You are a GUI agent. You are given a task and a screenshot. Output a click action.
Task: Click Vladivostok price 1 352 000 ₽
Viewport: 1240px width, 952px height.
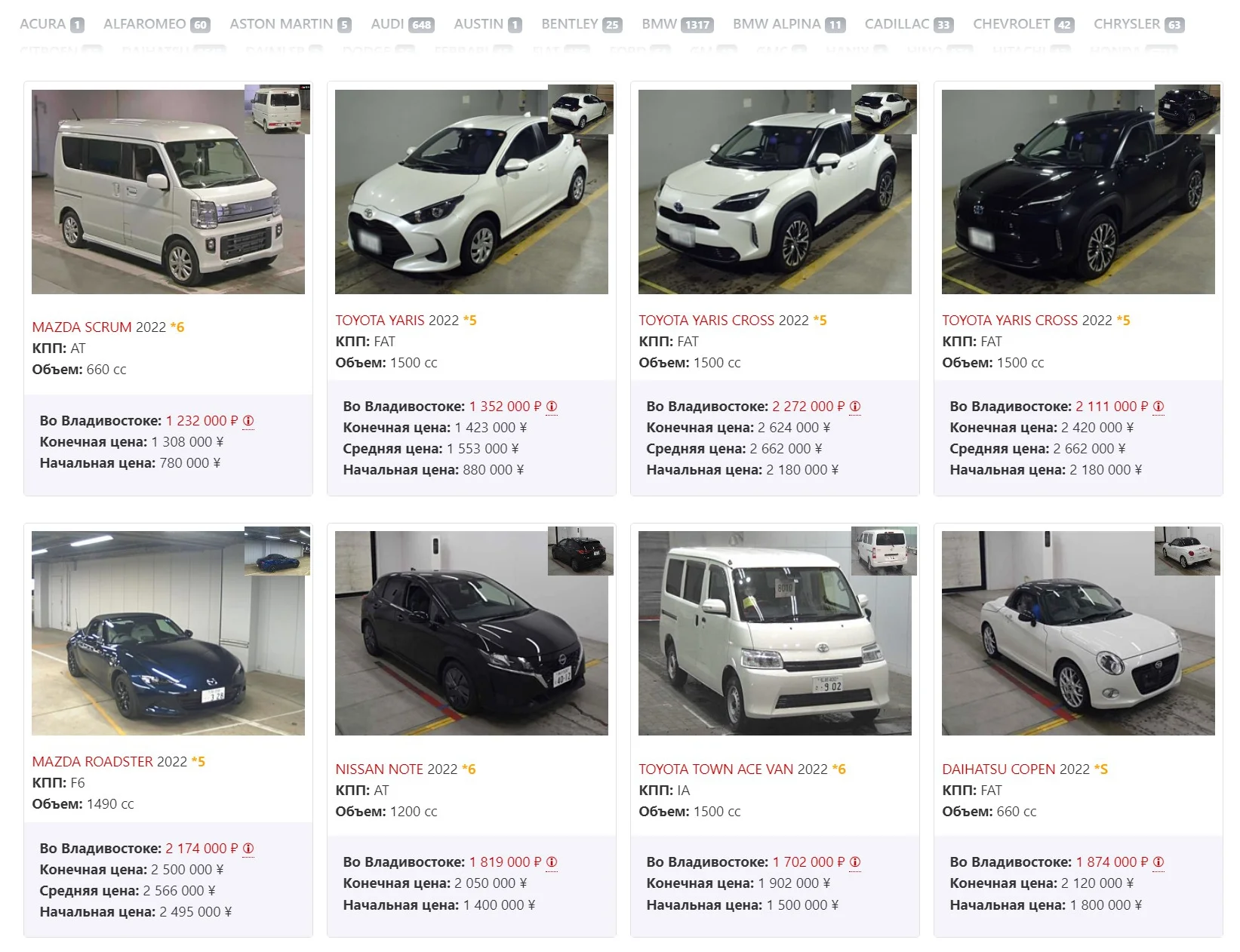(x=505, y=407)
